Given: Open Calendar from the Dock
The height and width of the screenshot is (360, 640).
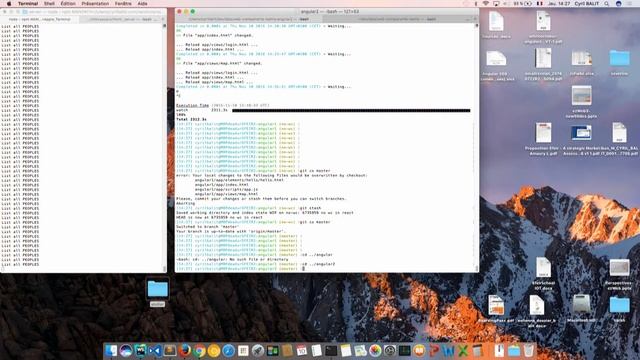Looking at the screenshot, I should click(302, 350).
